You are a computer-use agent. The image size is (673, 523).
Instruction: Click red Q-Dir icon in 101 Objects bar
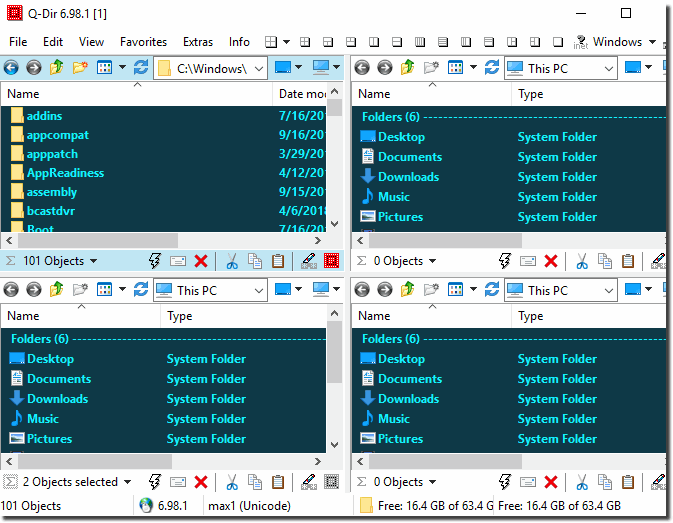[x=331, y=260]
